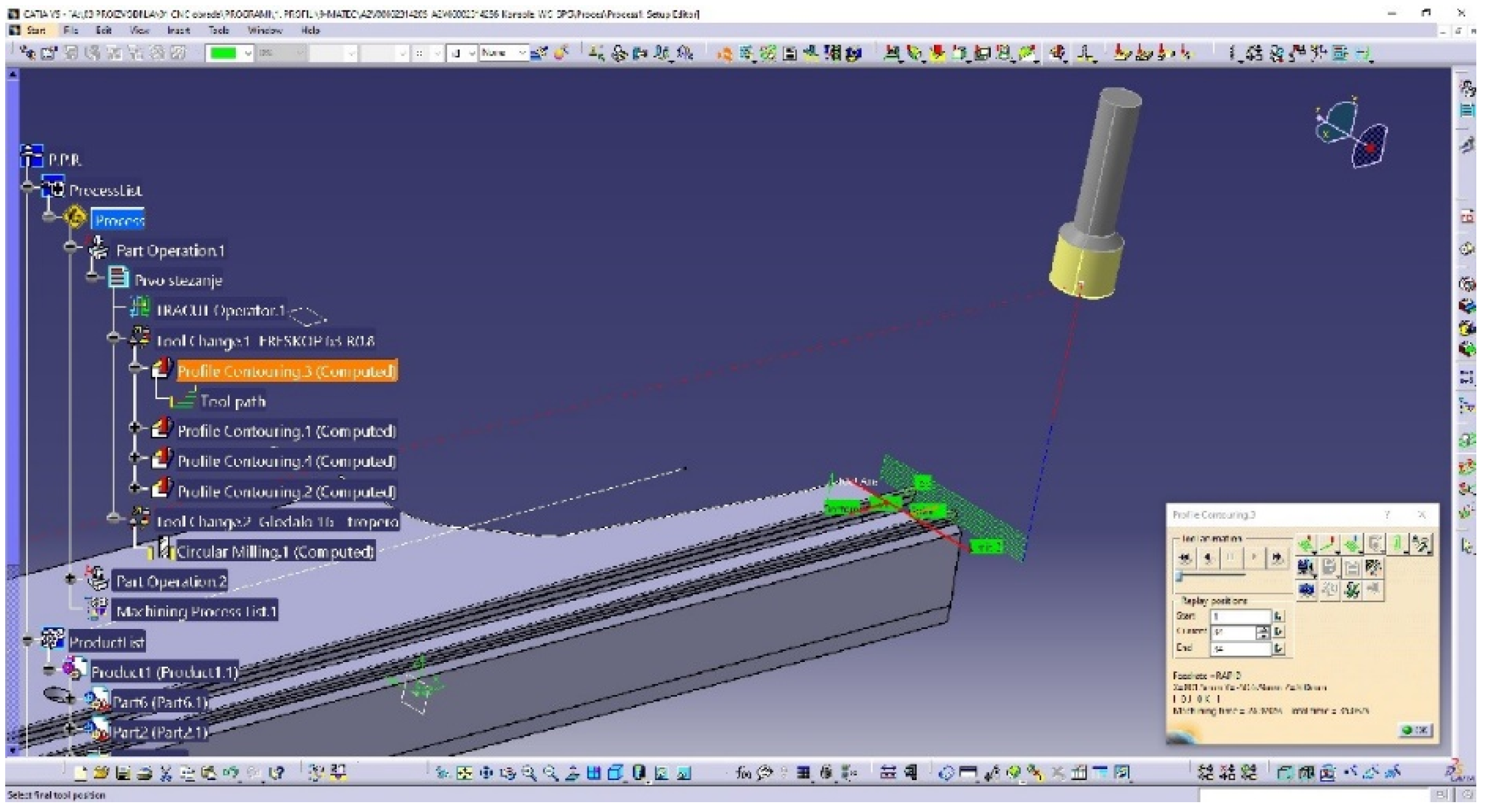Click the New file icon in bottom toolbar
This screenshot has width=1485, height=812.
click(x=81, y=773)
